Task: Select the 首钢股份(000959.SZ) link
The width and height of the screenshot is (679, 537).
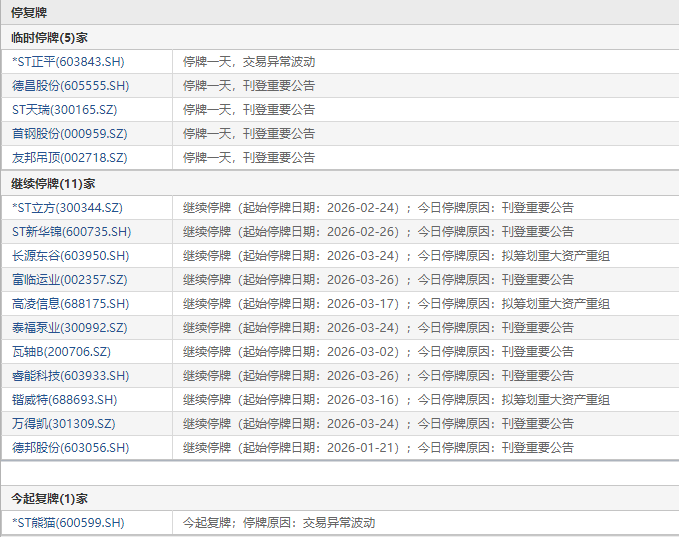Action: click(x=69, y=134)
